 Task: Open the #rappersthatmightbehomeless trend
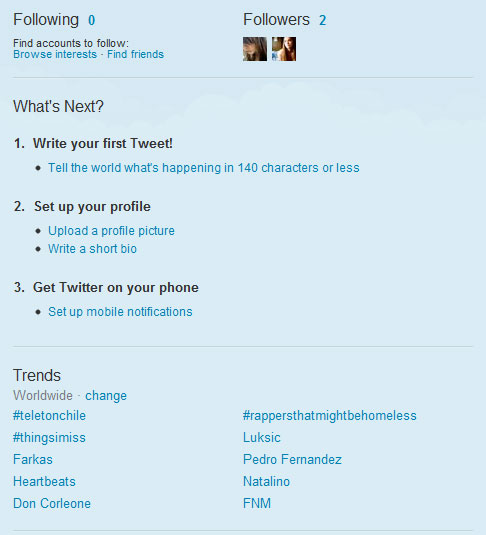tap(330, 416)
